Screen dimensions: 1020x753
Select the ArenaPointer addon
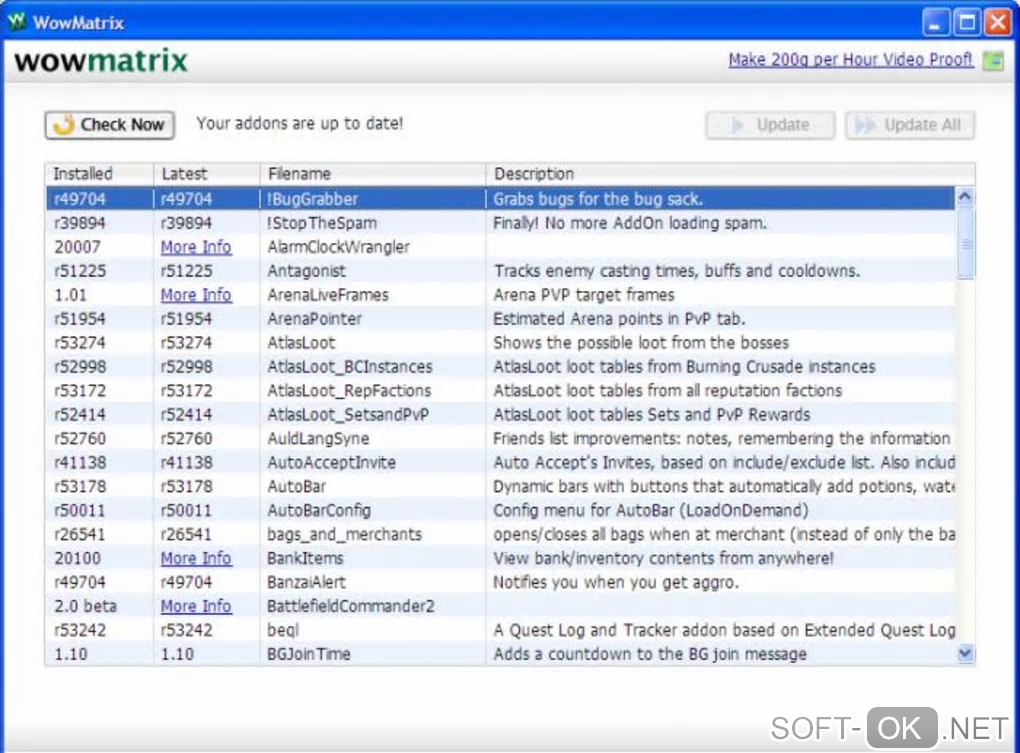click(x=314, y=319)
